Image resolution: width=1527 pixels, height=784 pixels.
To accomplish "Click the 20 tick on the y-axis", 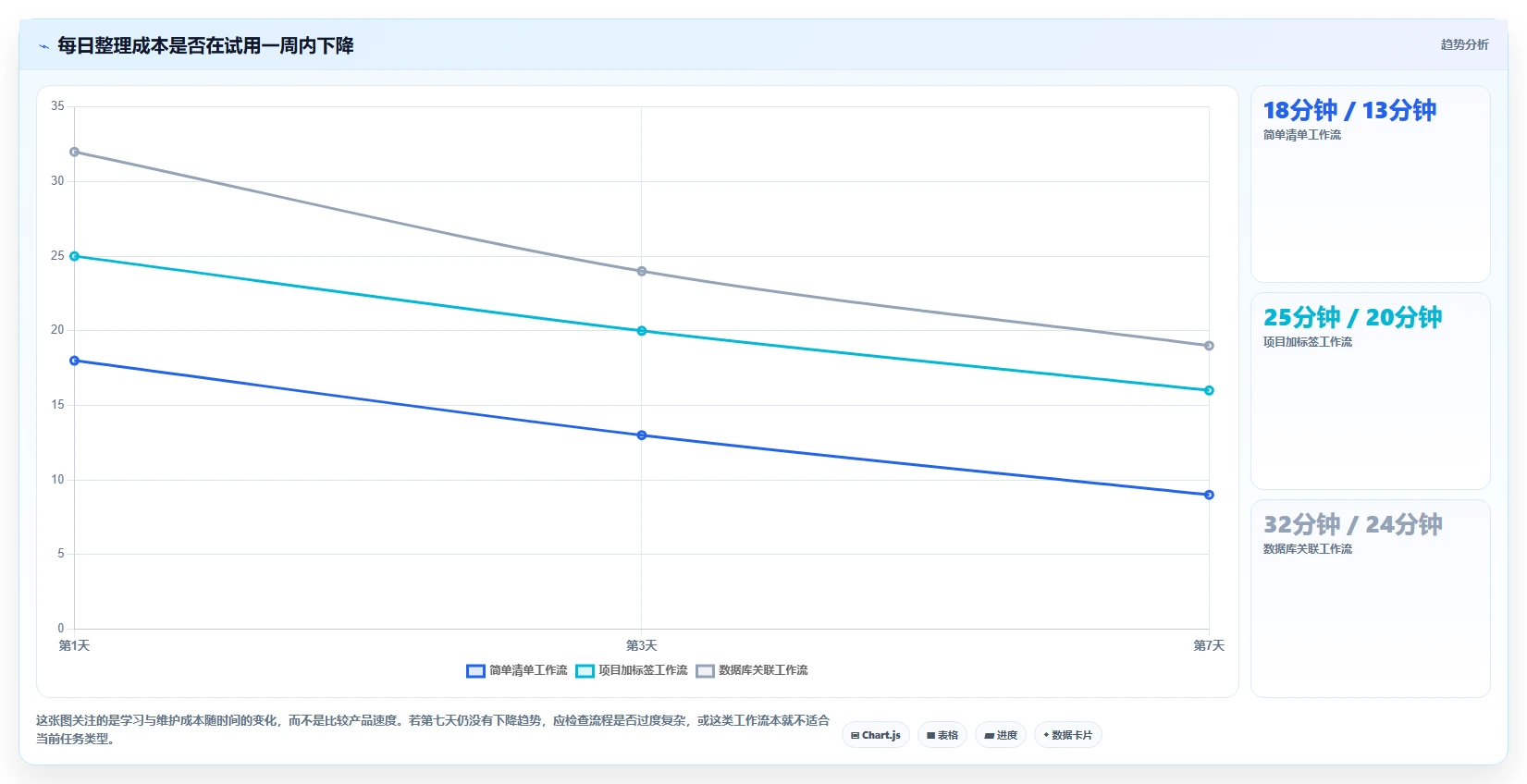I will tap(57, 330).
